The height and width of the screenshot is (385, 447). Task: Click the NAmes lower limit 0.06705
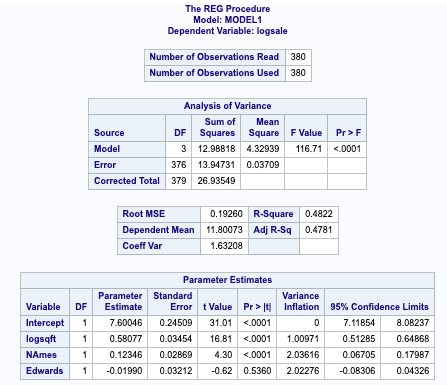click(359, 355)
